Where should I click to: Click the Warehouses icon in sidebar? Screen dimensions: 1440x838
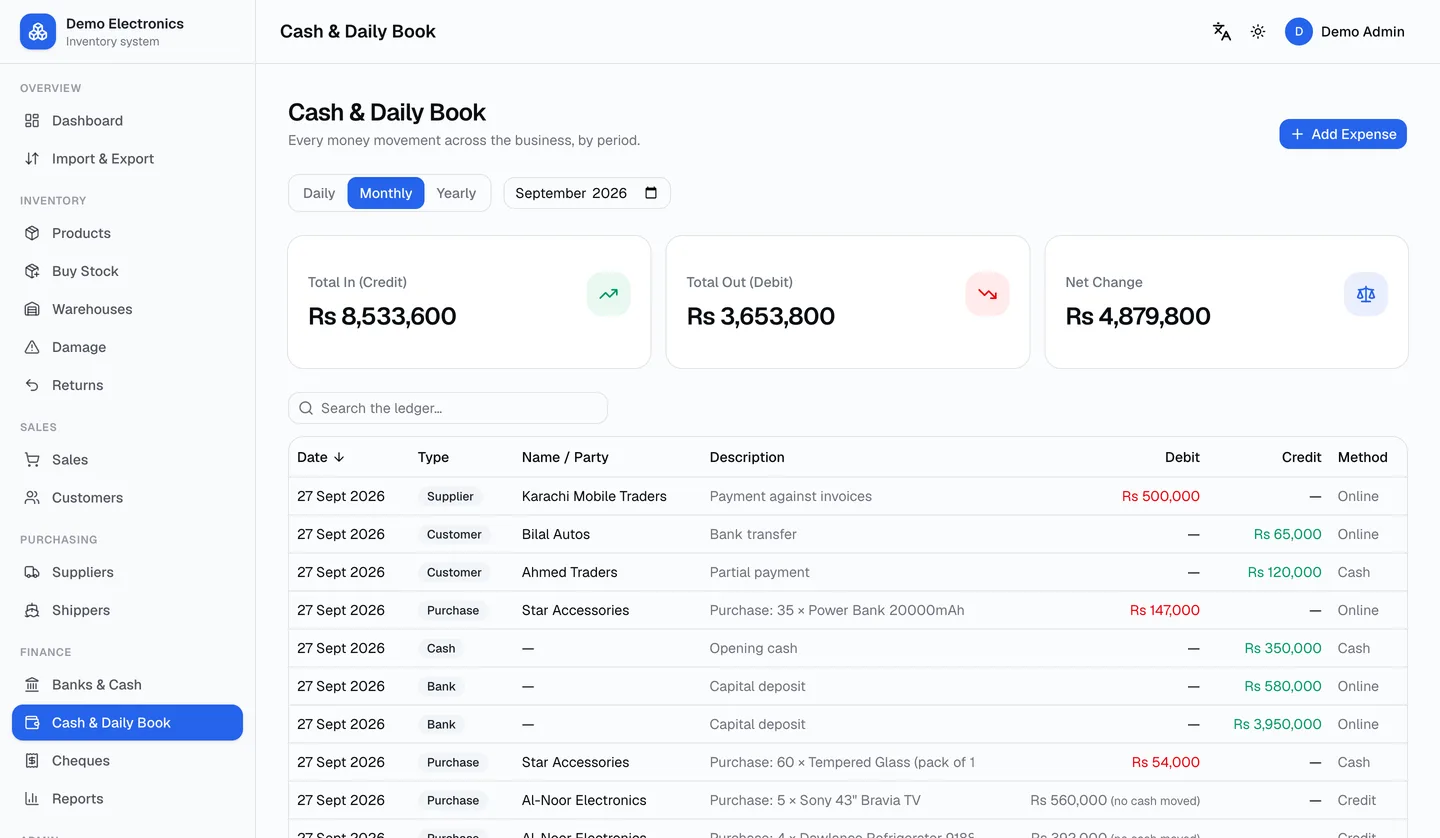pyautogui.click(x=32, y=309)
